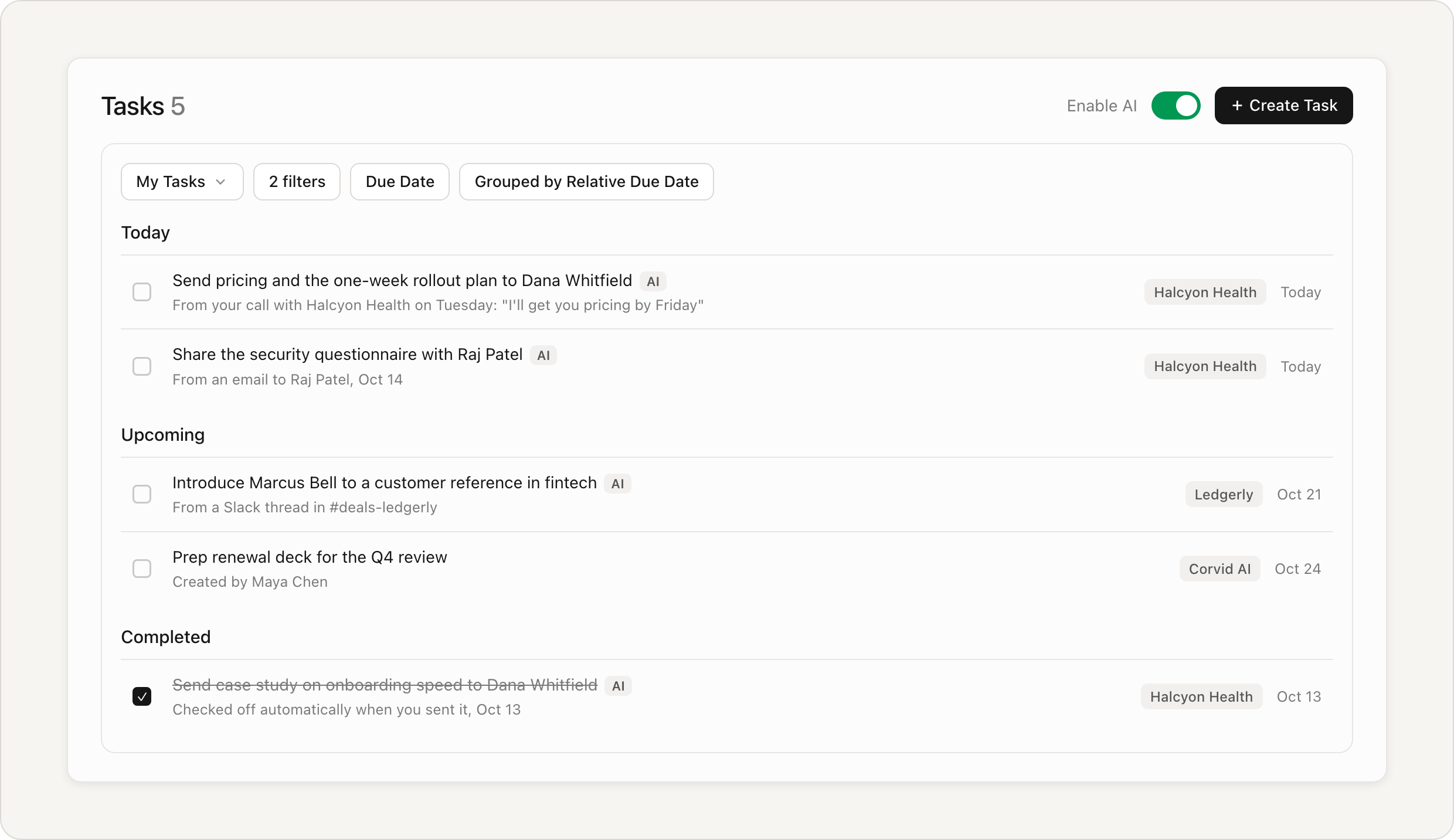
Task: Click the Upcoming group heading
Action: [163, 435]
